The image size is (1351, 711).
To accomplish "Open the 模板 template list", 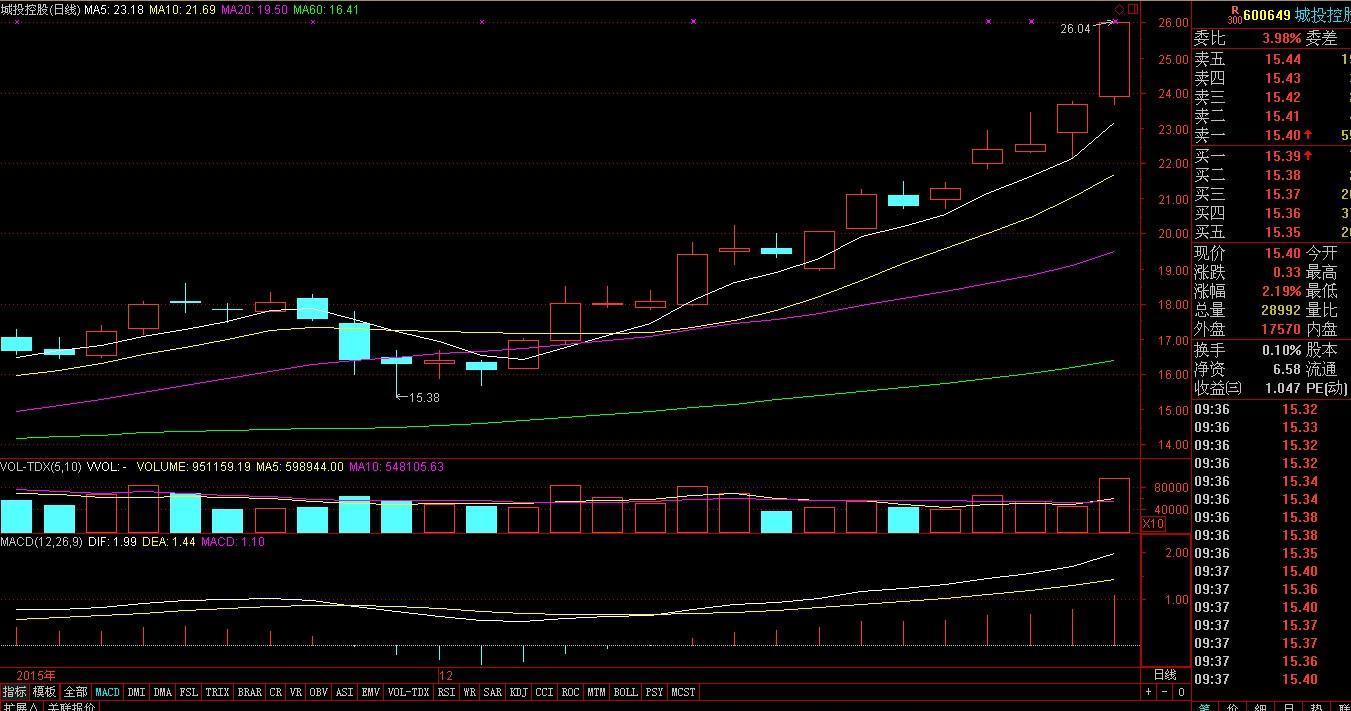I will [44, 692].
